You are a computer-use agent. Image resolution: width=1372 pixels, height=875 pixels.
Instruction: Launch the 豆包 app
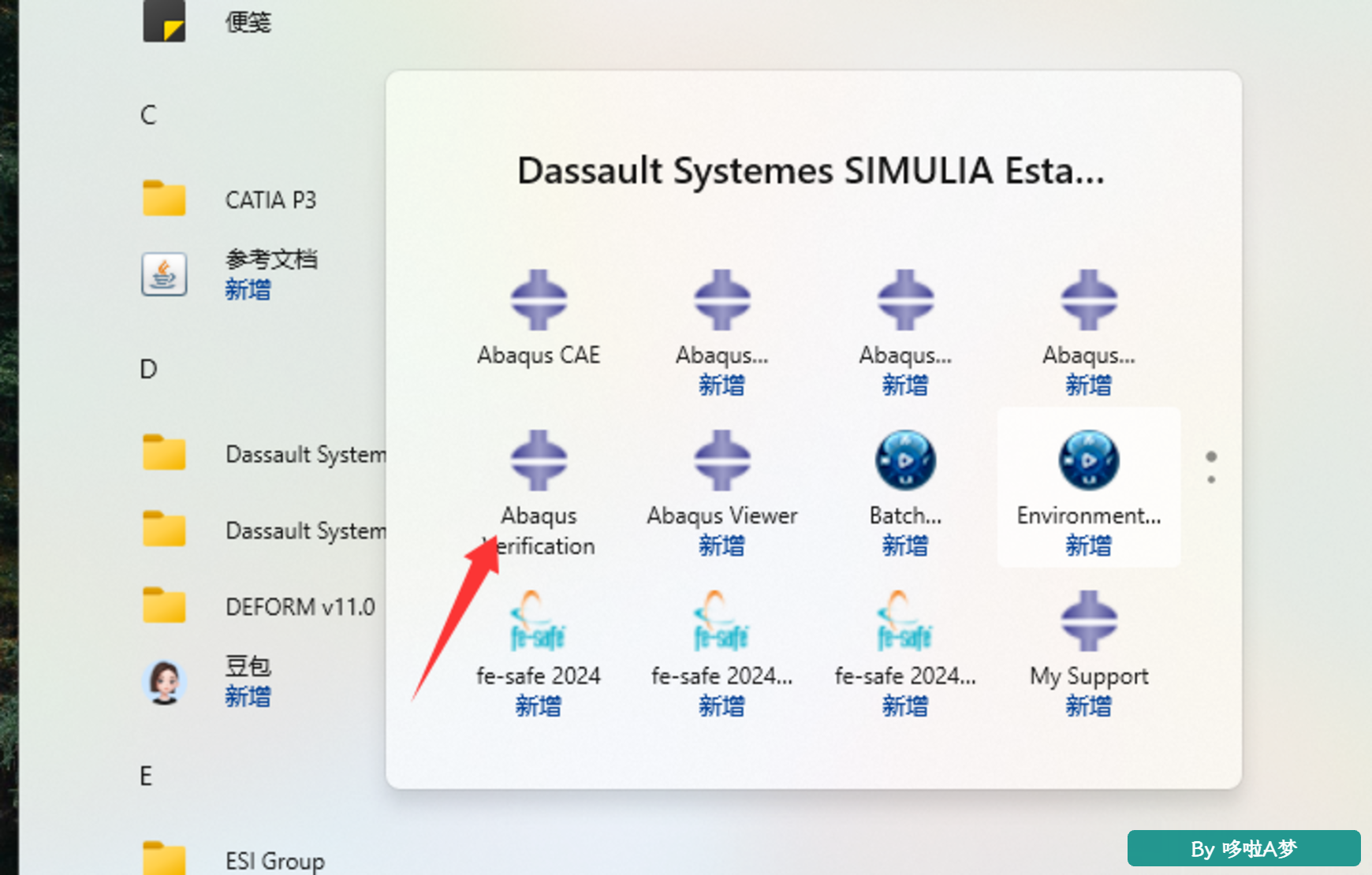[207, 682]
